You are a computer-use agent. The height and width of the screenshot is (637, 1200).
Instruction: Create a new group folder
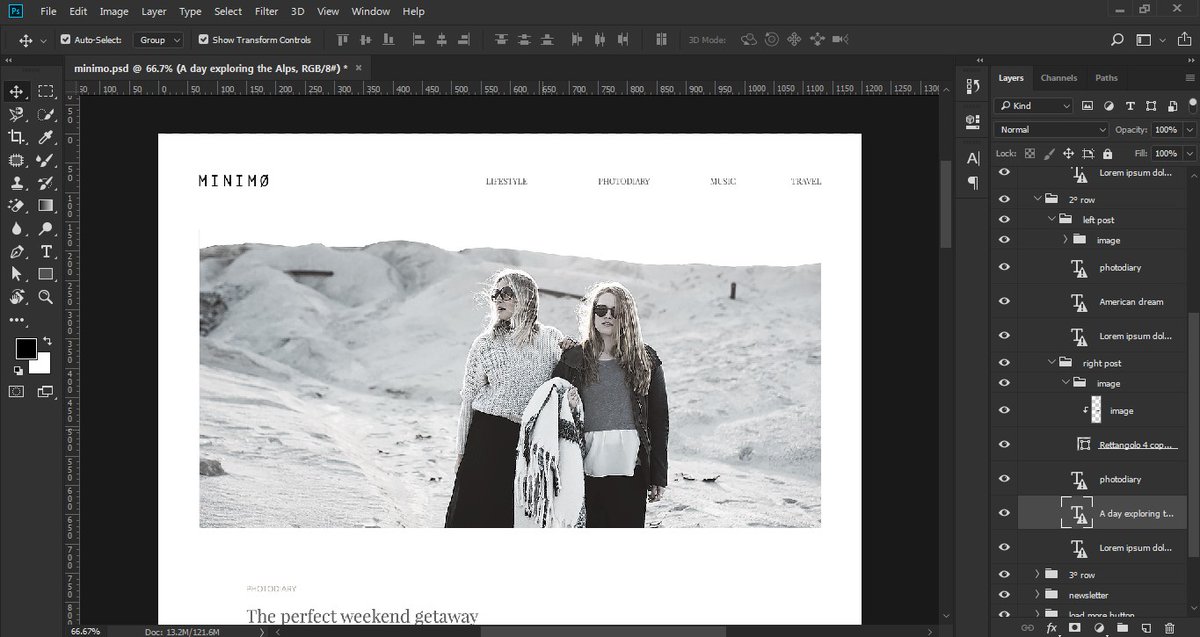pos(1121,628)
